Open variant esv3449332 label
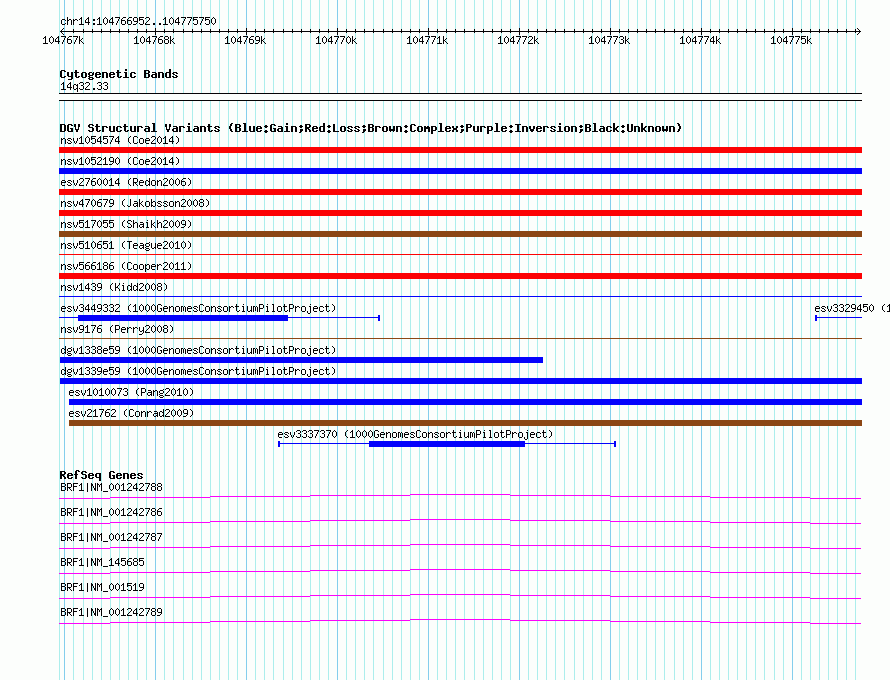This screenshot has width=890, height=680. click(x=198, y=308)
